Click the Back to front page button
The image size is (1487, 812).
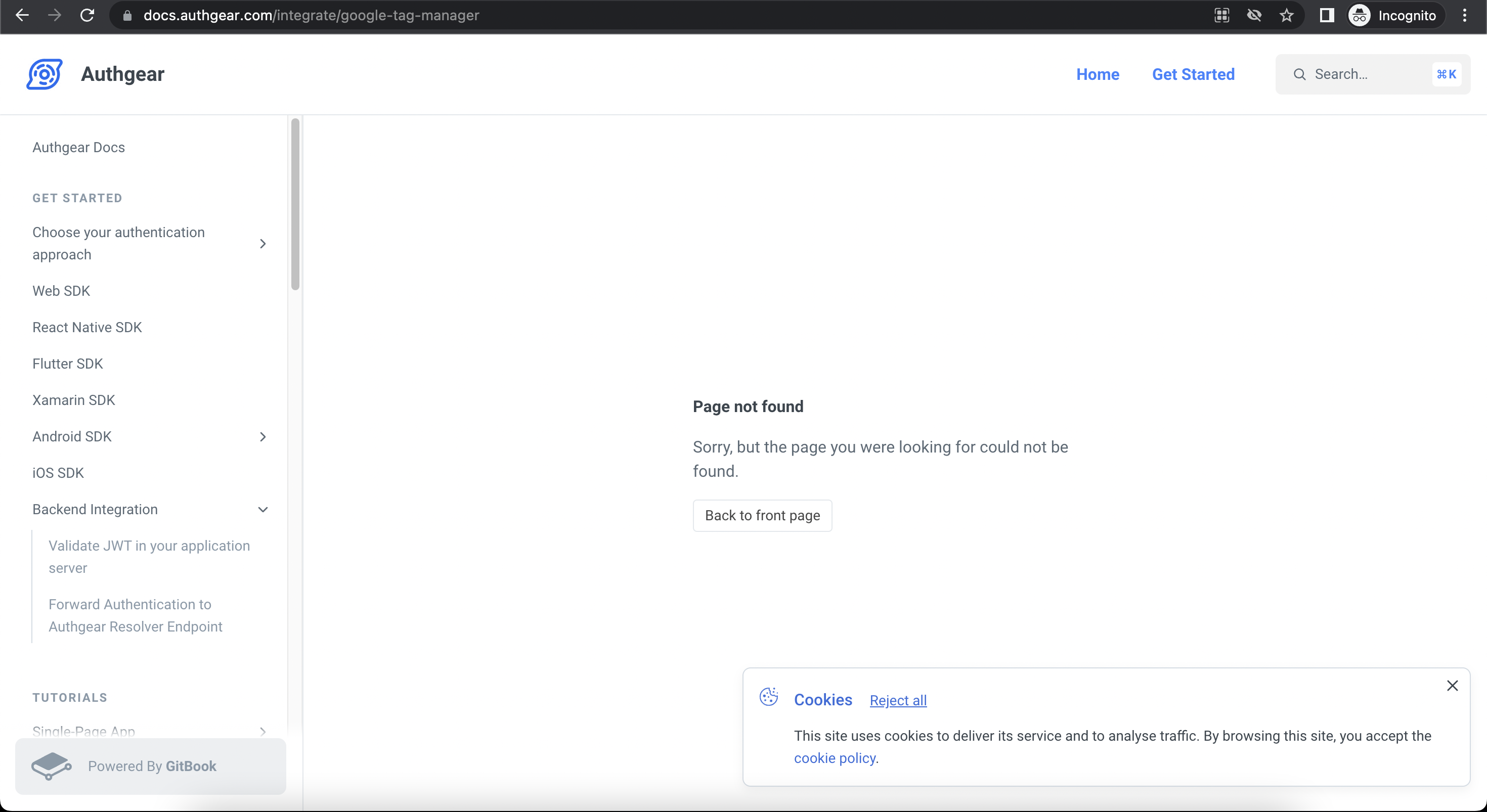pos(762,515)
